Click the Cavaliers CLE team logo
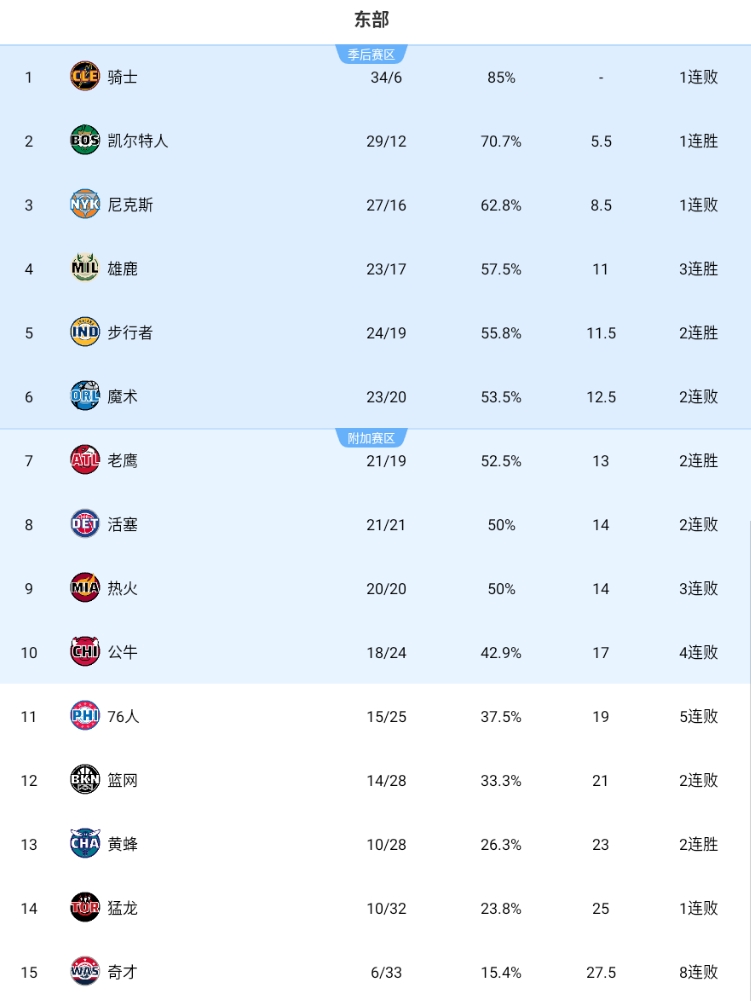 pos(85,77)
